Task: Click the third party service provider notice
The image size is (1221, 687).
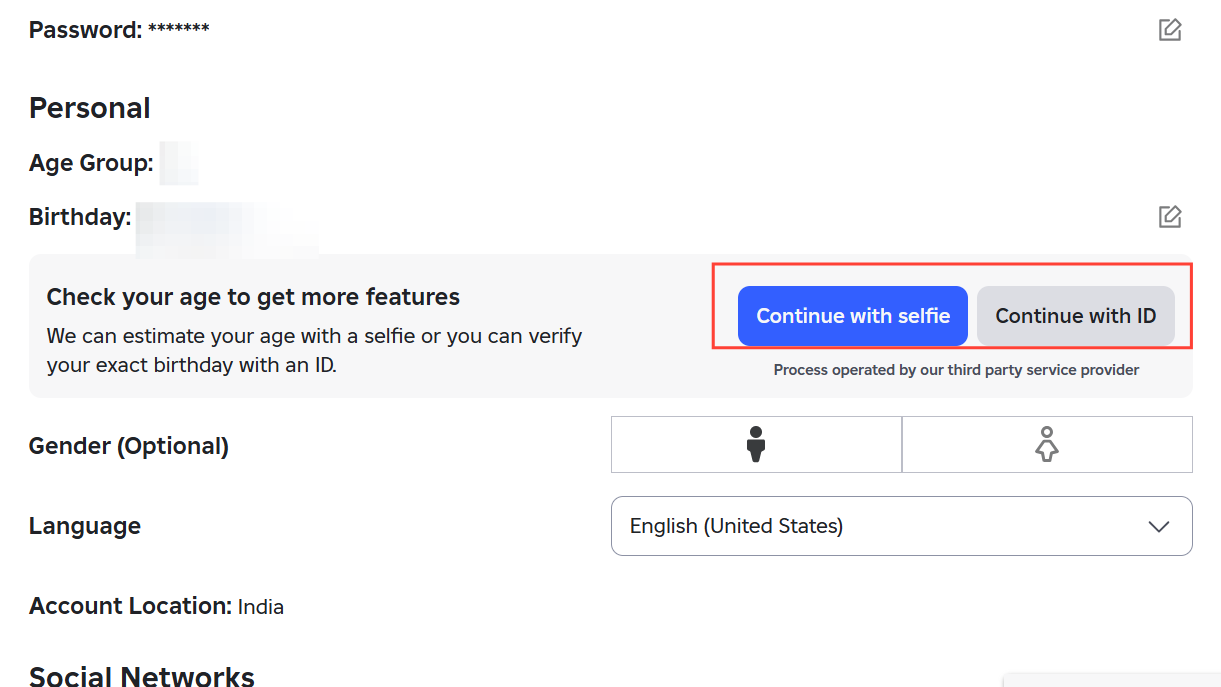Action: point(956,370)
